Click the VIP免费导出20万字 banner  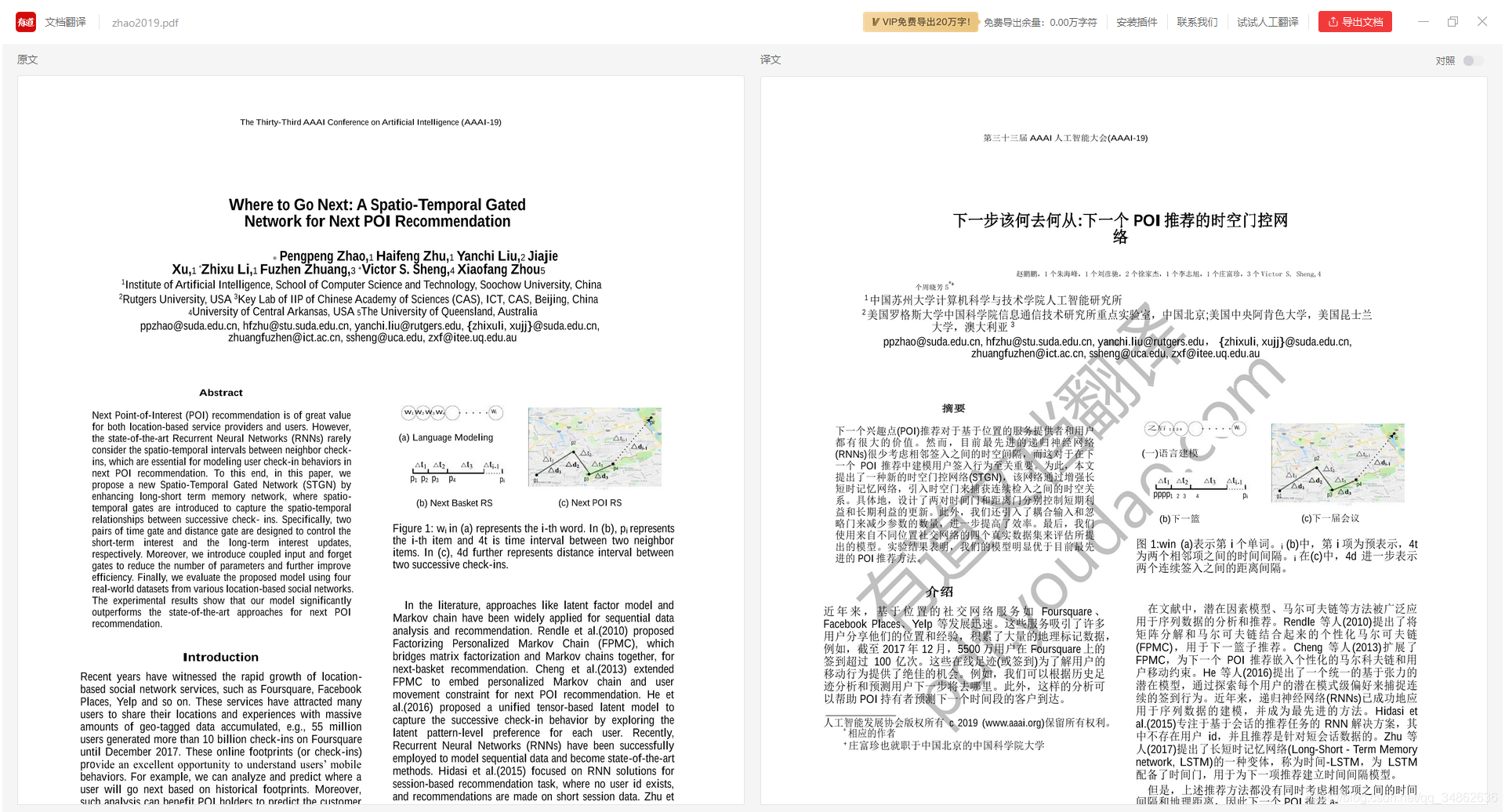coord(921,22)
